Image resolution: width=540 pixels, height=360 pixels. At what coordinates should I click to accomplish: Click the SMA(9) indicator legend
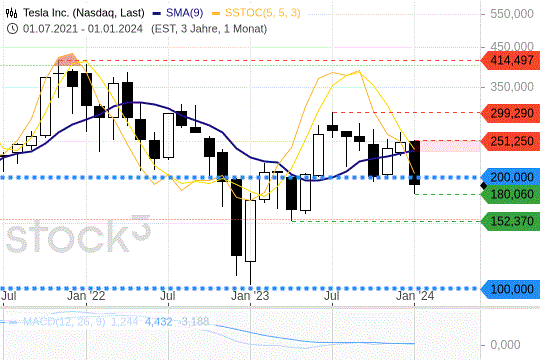(x=178, y=13)
